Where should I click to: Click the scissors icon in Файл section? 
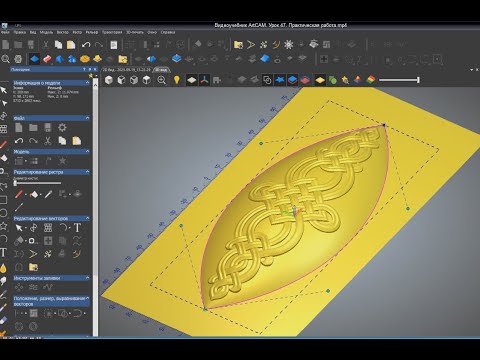(48, 141)
